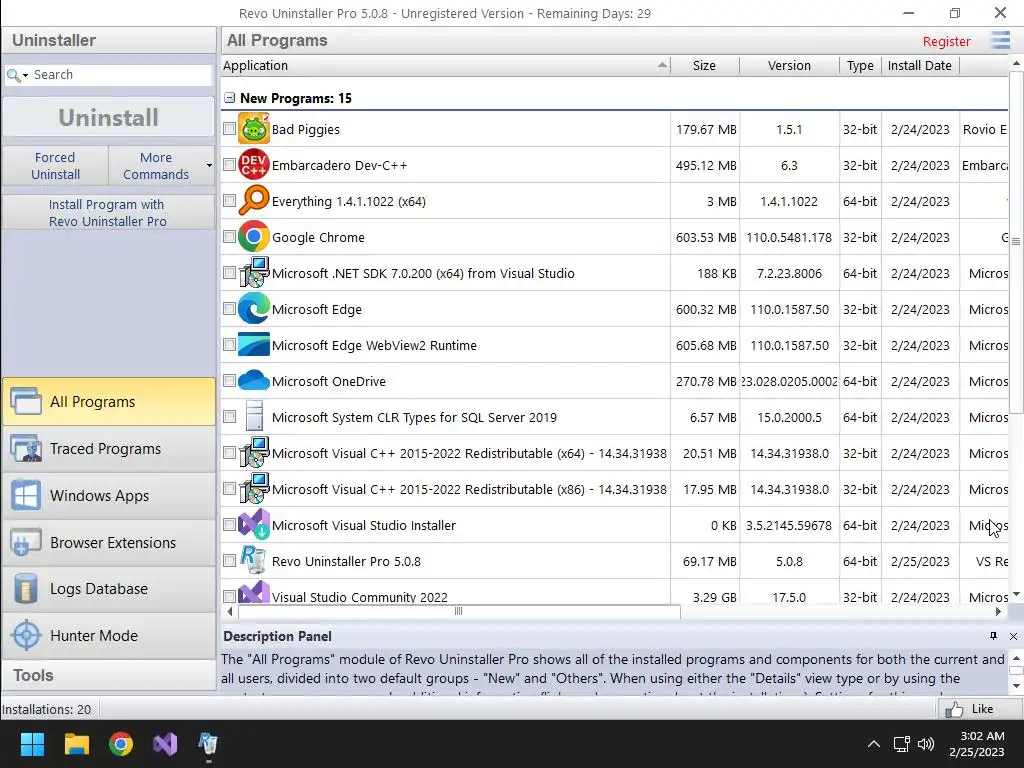
Task: Open Chrome from the taskbar
Action: pos(121,744)
